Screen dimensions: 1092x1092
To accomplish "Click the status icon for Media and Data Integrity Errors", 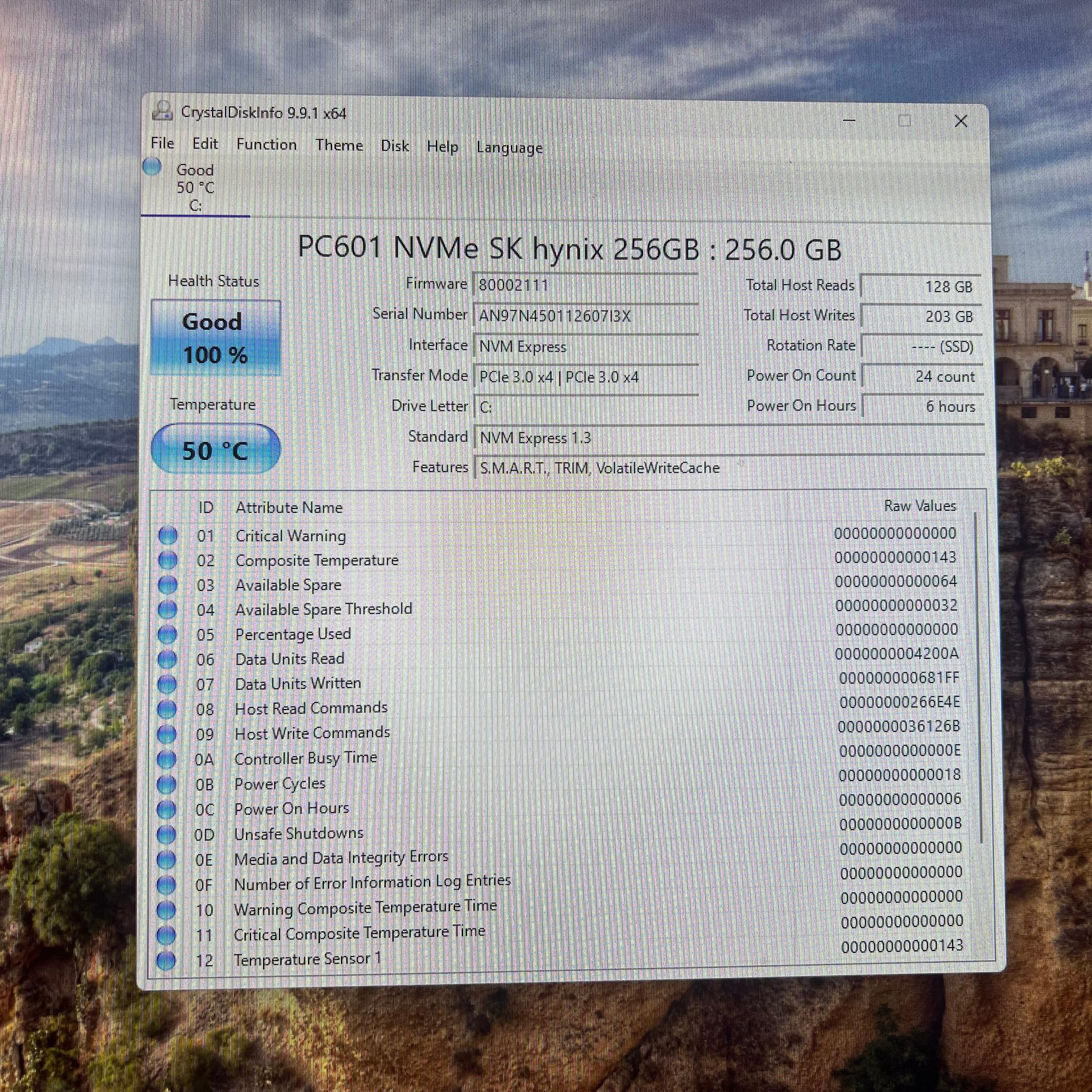I will pyautogui.click(x=166, y=859).
